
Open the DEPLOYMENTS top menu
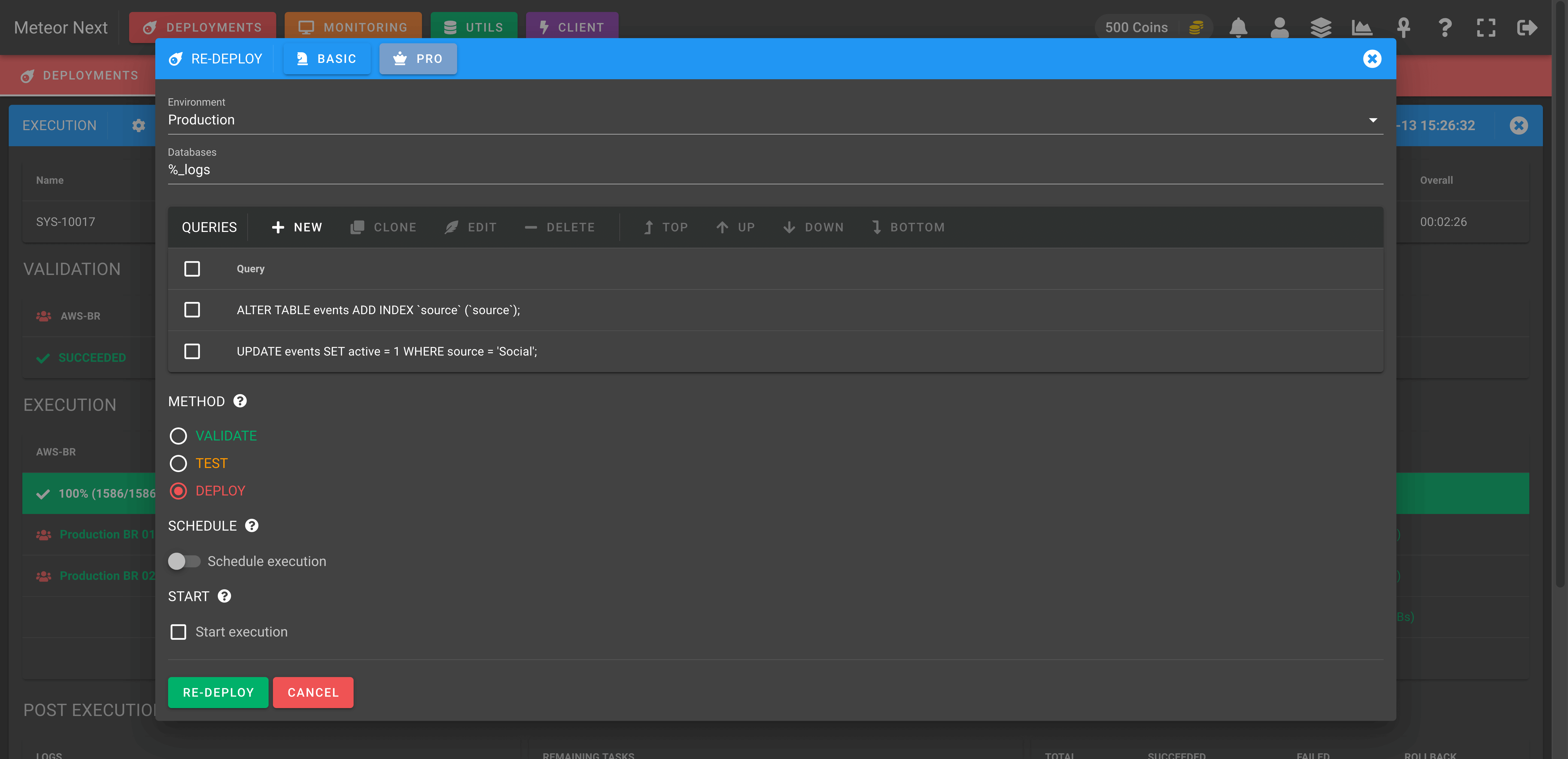202,27
